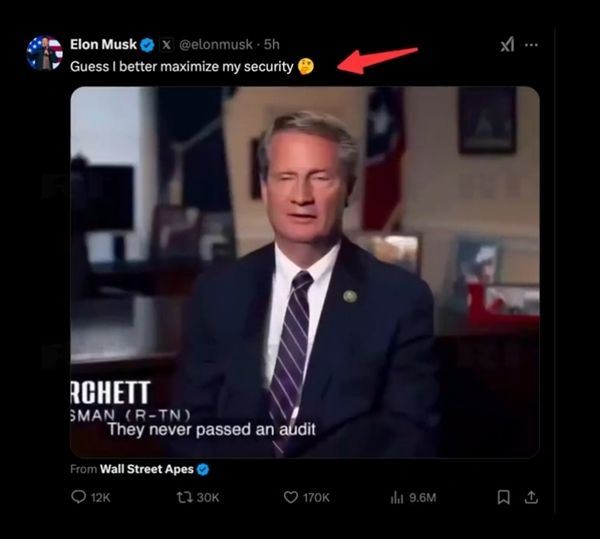Image resolution: width=600 pixels, height=539 pixels.
Task: Click verified badge beside Wall Street Apes
Action: point(202,468)
